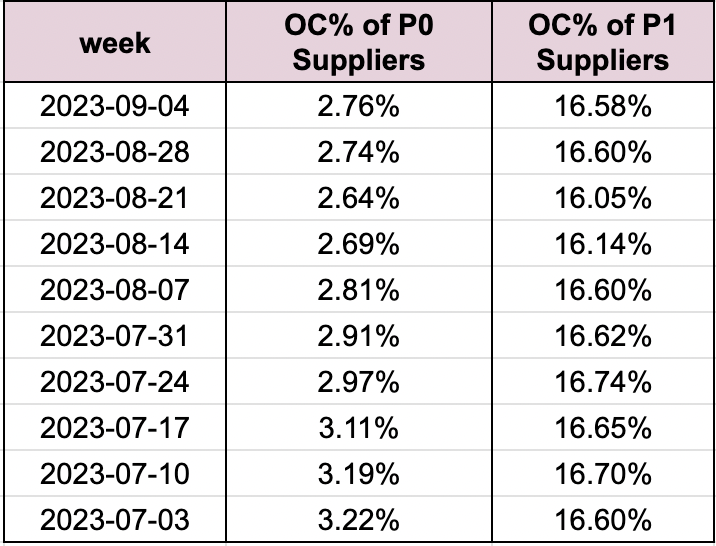Select the 16.74% P1 value cell
The height and width of the screenshot is (546, 716).
(601, 382)
